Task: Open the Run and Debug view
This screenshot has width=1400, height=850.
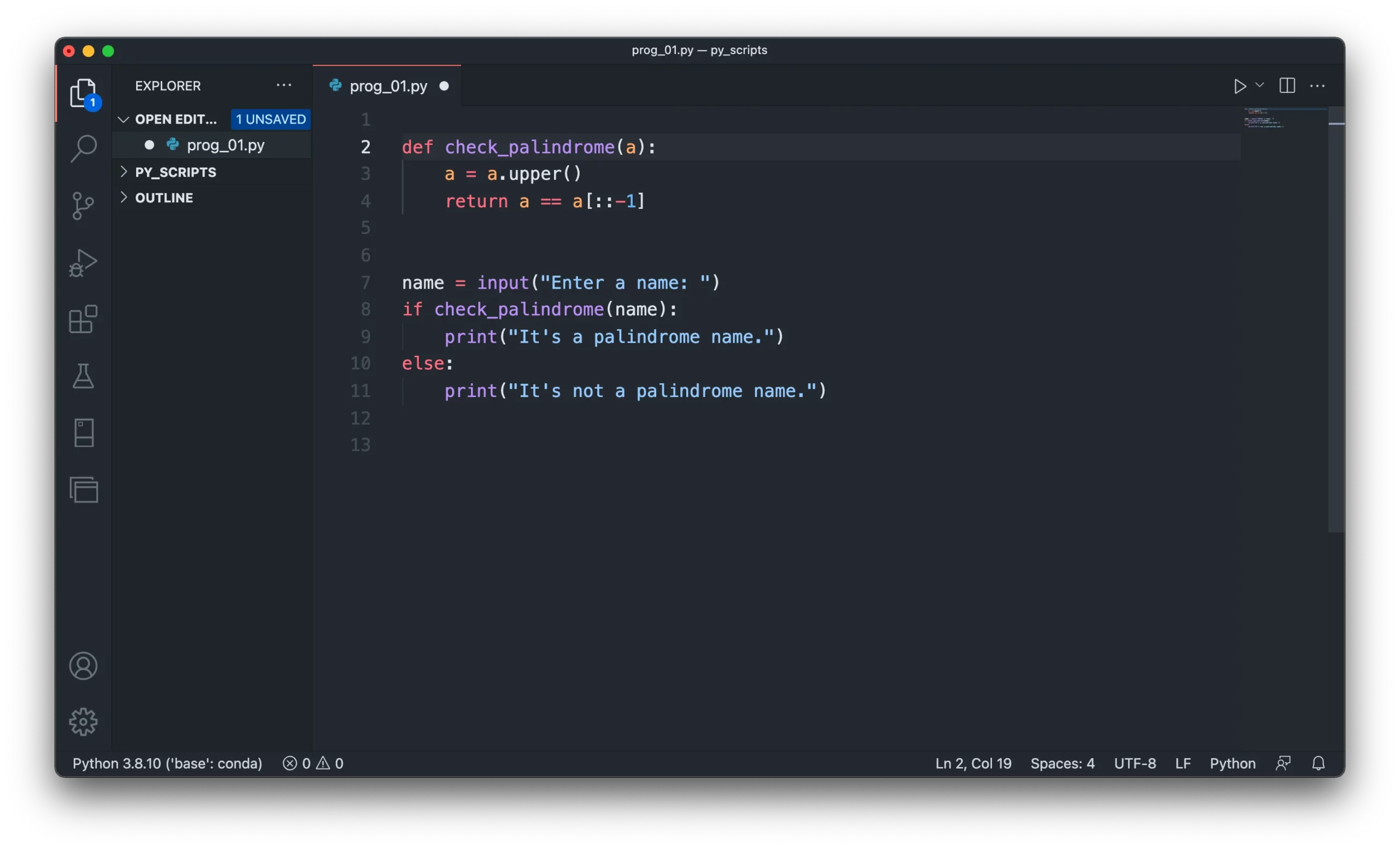Action: pyautogui.click(x=84, y=263)
